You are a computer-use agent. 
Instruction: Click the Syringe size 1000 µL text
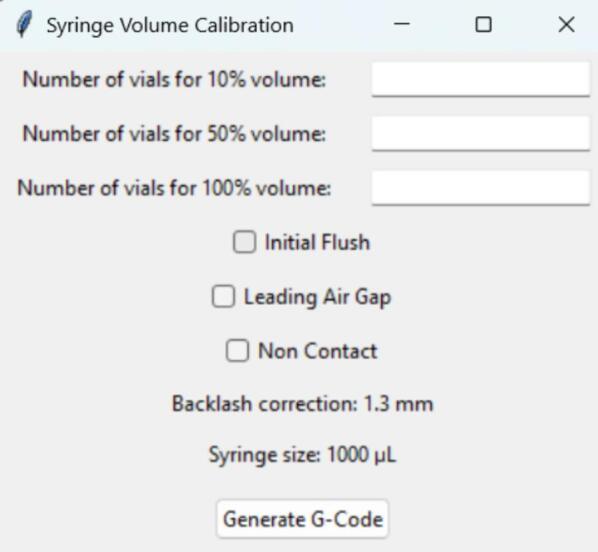(x=302, y=455)
